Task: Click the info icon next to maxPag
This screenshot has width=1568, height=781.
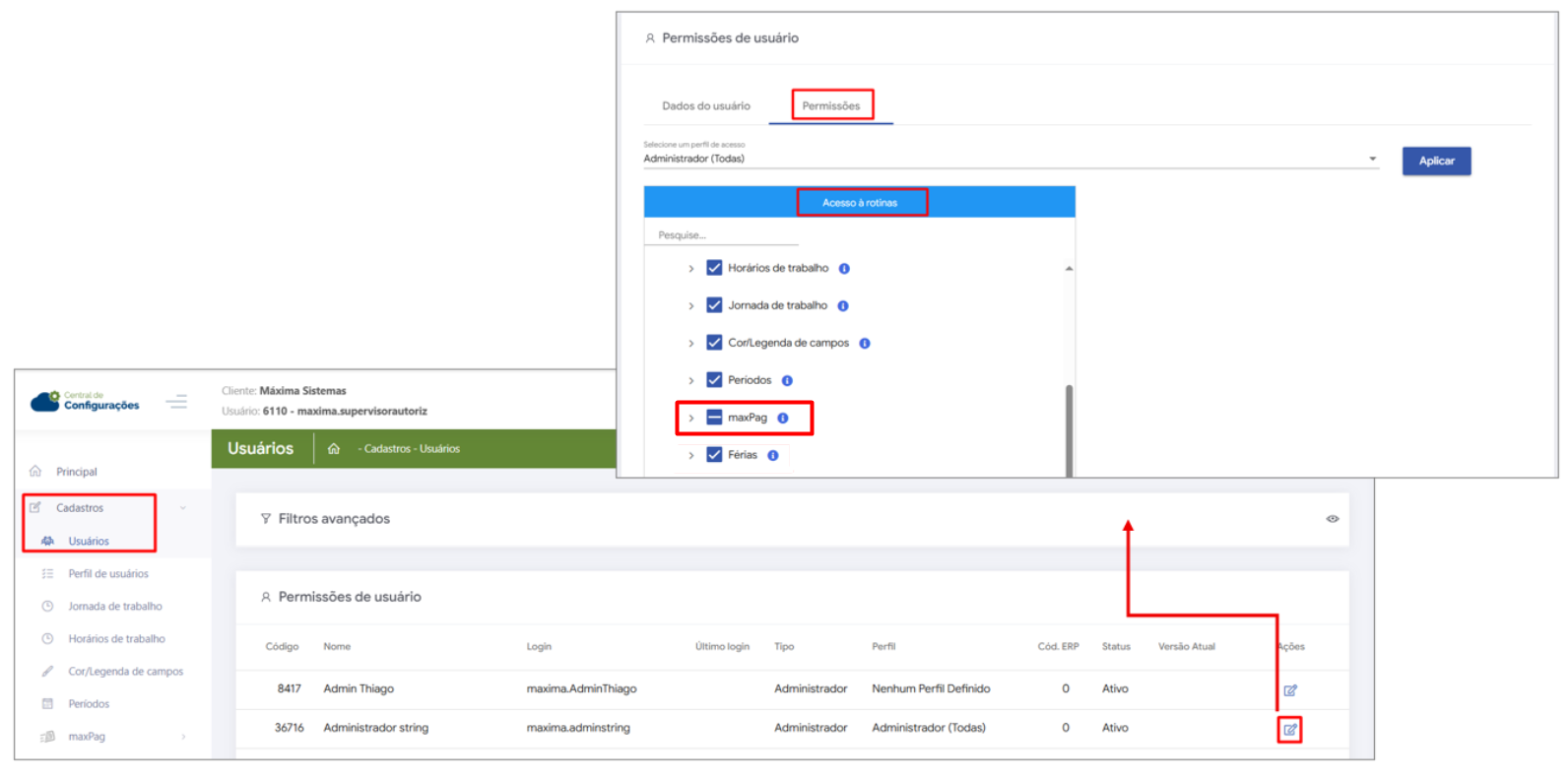Action: [783, 419]
